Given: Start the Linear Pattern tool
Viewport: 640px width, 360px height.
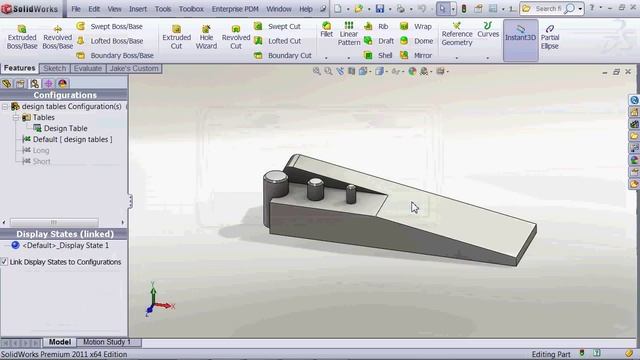Looking at the screenshot, I should [349, 34].
